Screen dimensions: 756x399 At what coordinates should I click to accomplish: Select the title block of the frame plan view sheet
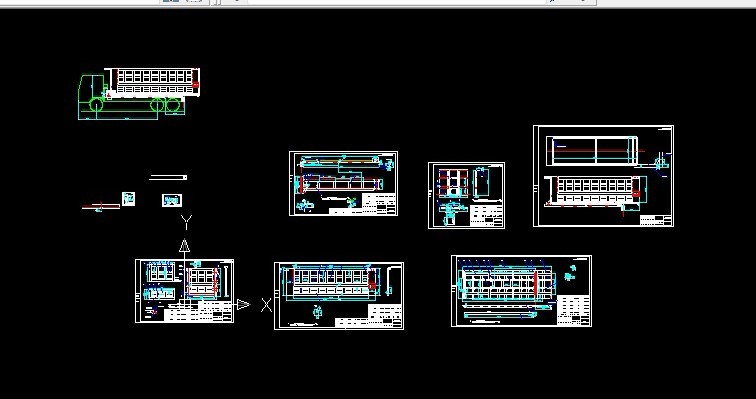tap(573, 311)
